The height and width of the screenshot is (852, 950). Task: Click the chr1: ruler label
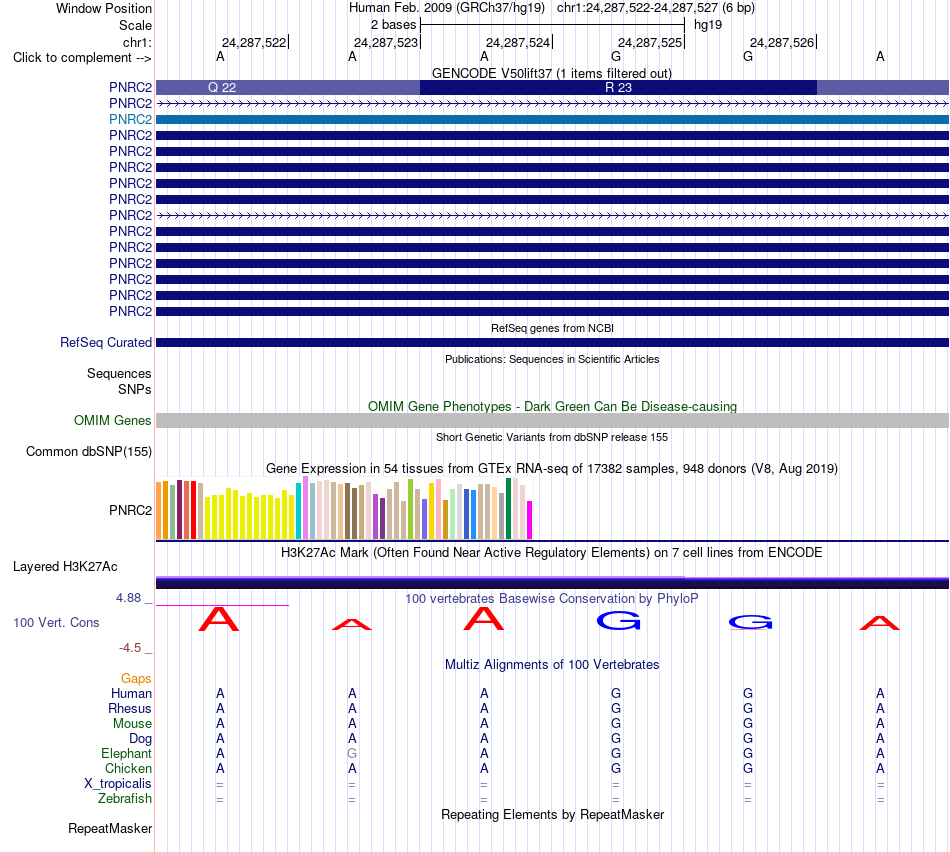tap(137, 42)
